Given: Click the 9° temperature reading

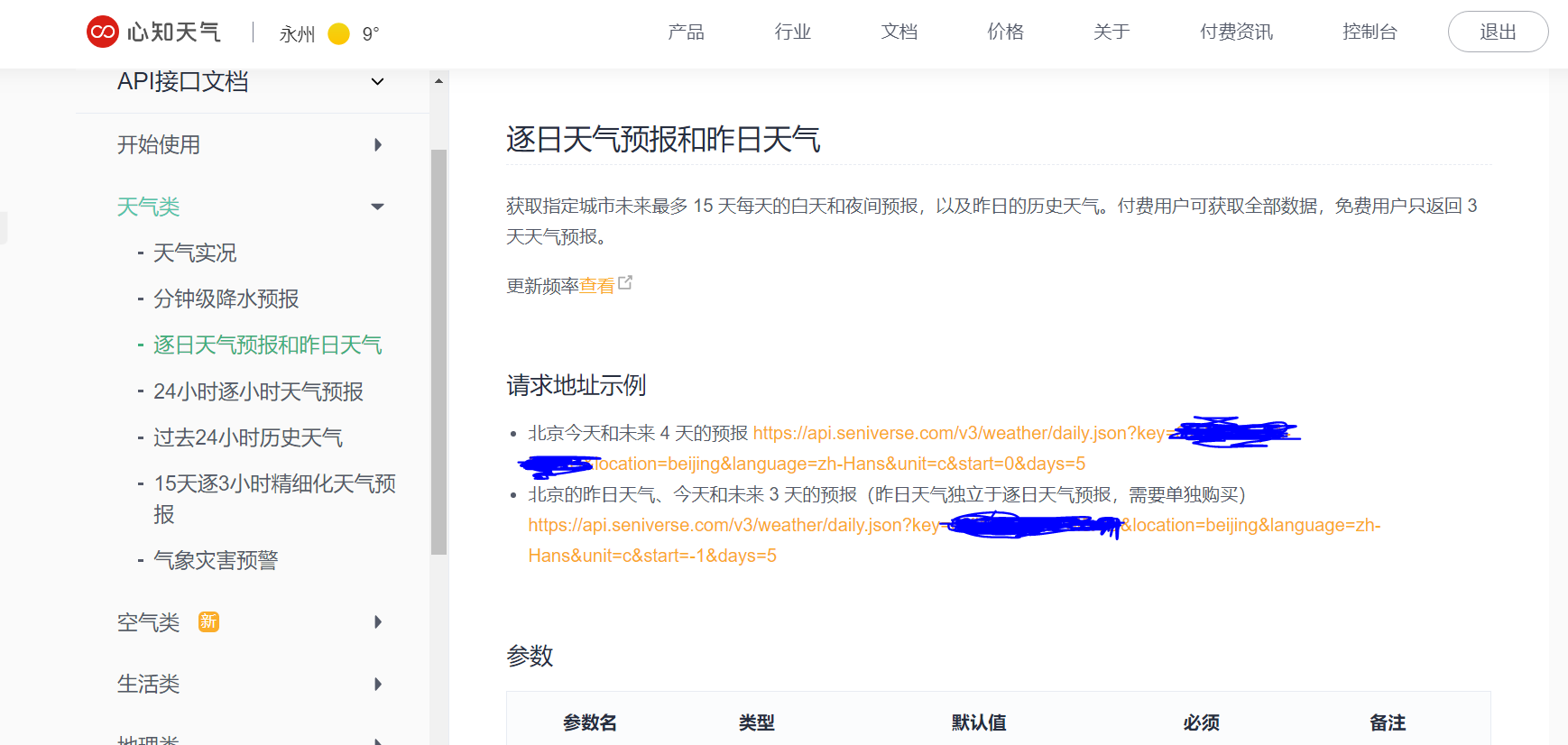Looking at the screenshot, I should point(371,34).
